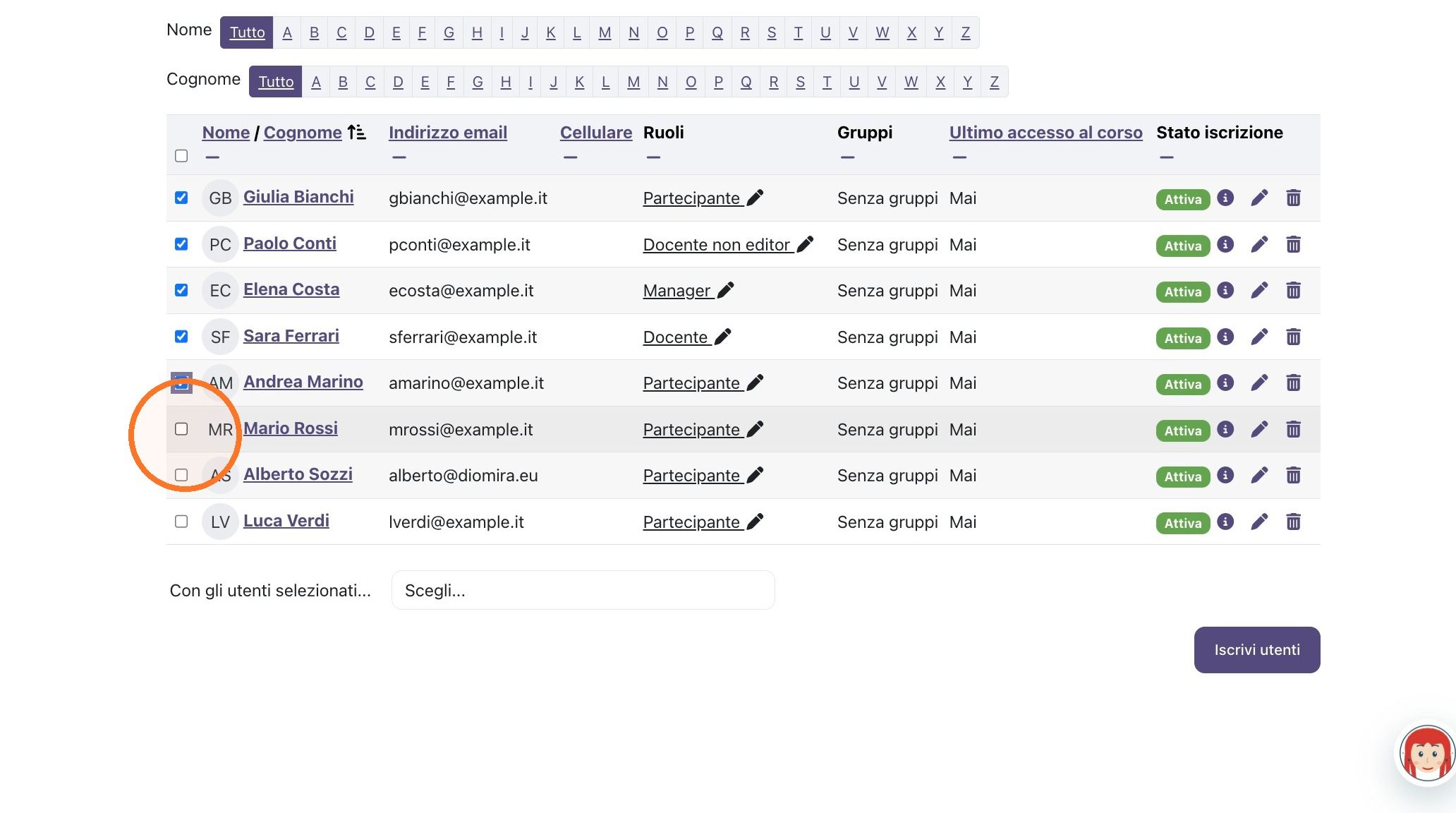Image resolution: width=1456 pixels, height=813 pixels.
Task: Select Mario Rossi's checkbox
Action: [x=181, y=429]
